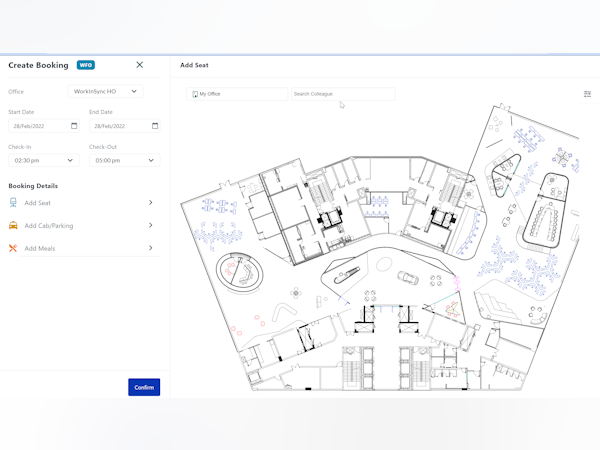The image size is (600, 450).
Task: Click the oval meeting room on left of map
Action: [x=240, y=272]
